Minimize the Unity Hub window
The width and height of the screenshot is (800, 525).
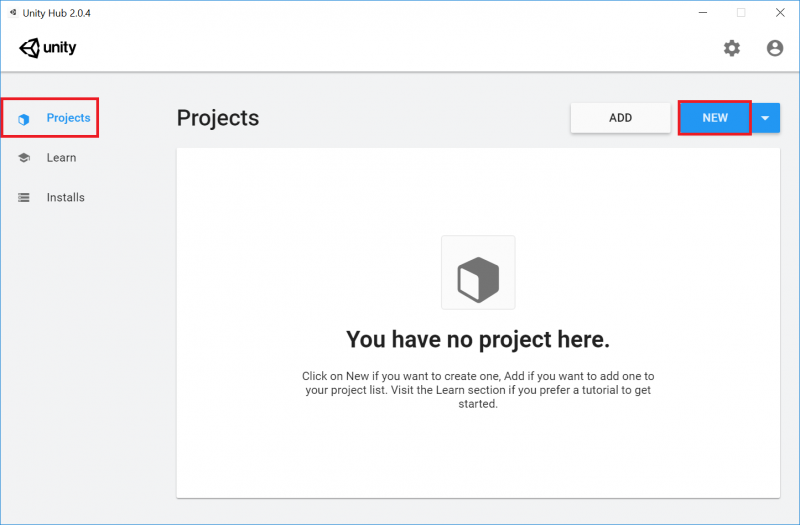pyautogui.click(x=703, y=13)
